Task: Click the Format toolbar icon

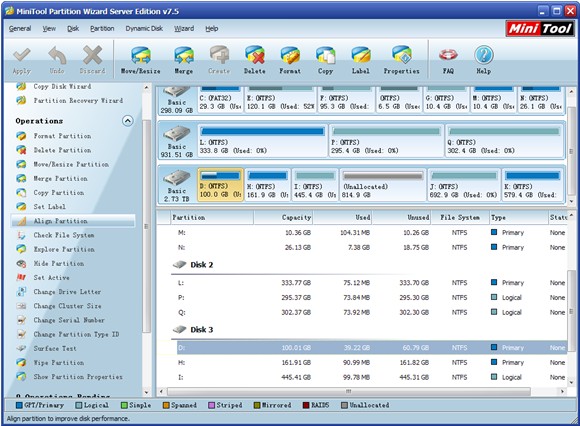Action: tap(290, 60)
